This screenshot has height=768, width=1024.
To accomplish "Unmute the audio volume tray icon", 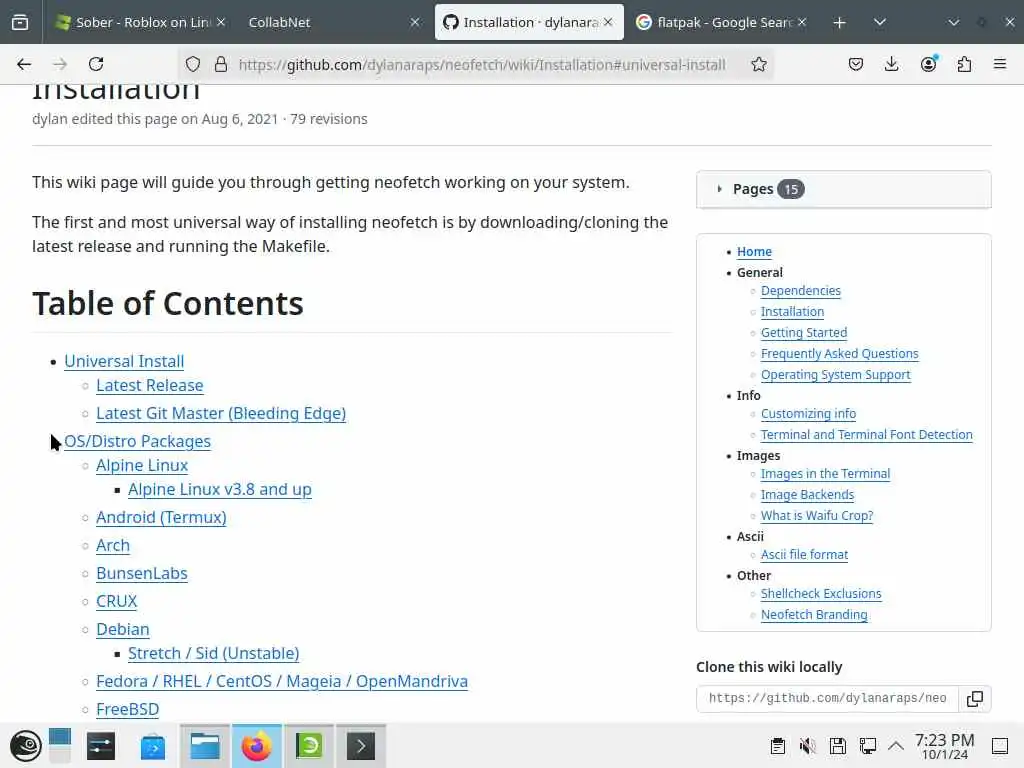I will tap(807, 746).
